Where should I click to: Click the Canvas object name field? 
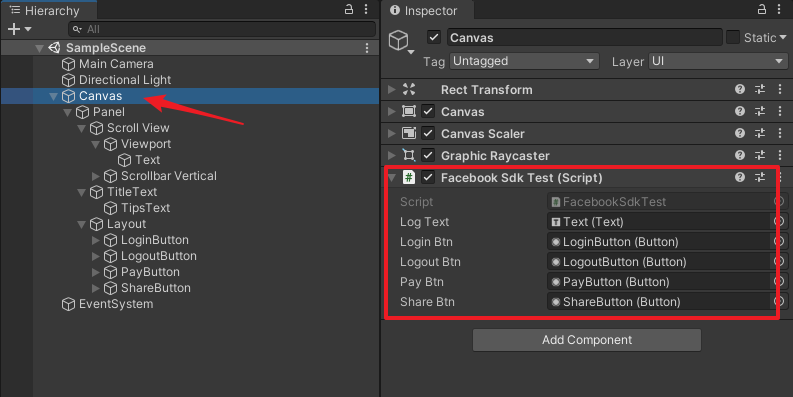tap(584, 37)
